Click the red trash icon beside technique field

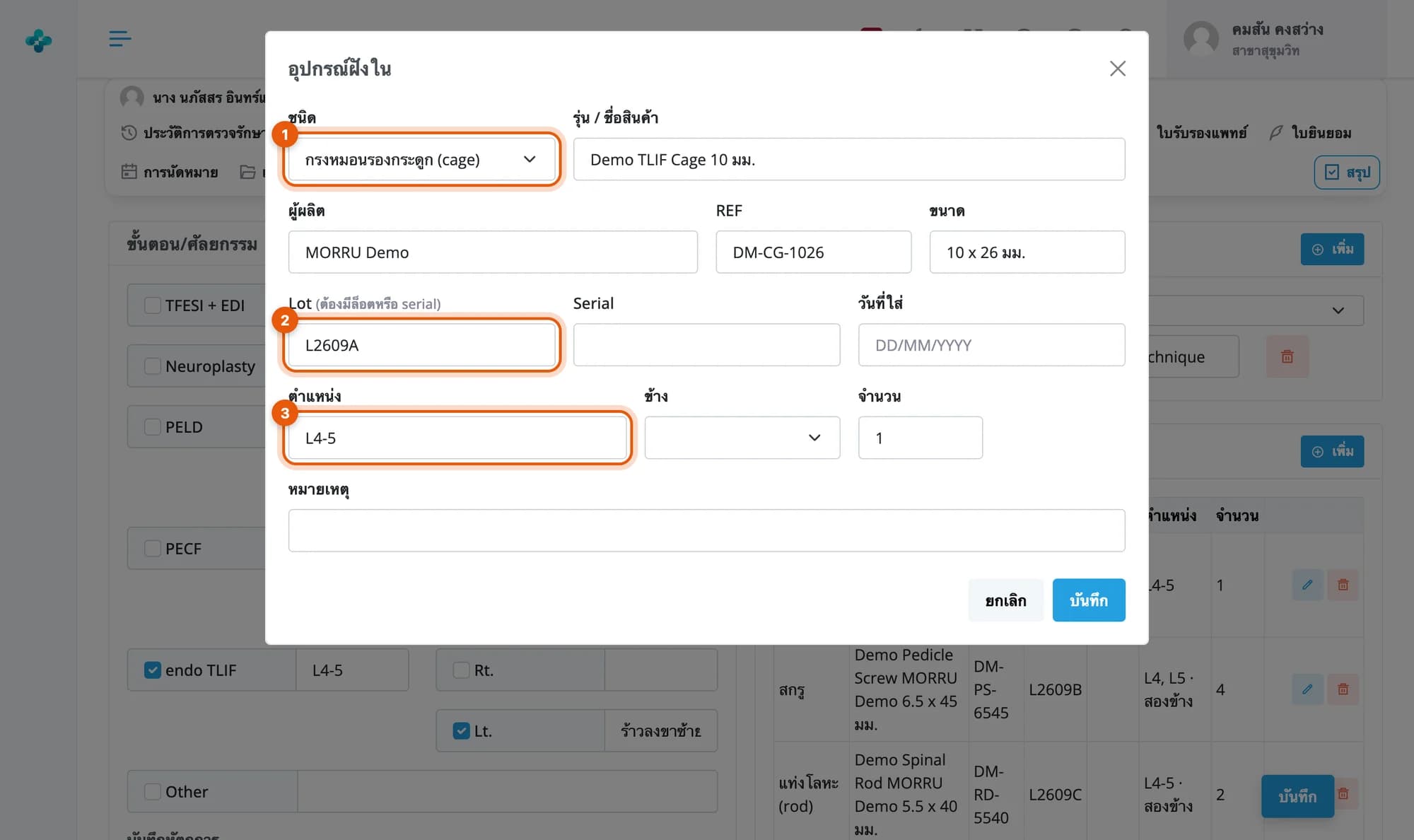(x=1287, y=356)
